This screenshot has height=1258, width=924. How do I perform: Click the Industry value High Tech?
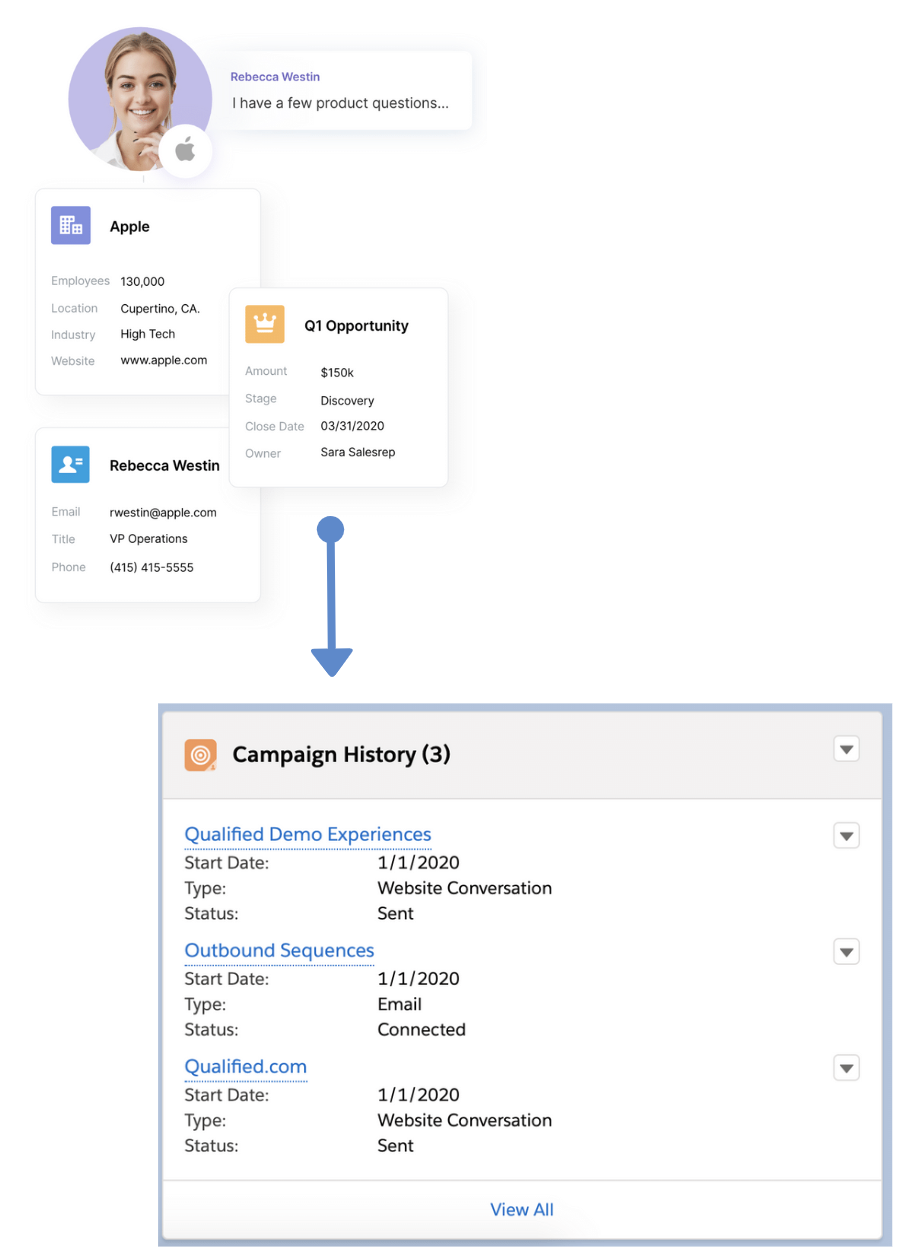point(147,335)
